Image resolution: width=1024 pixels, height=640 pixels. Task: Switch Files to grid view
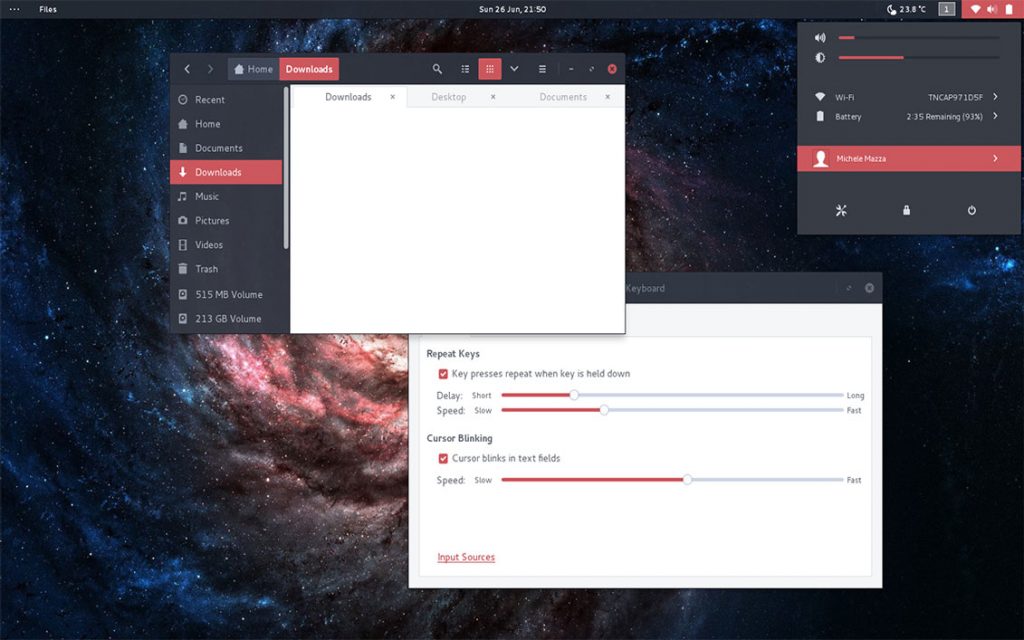click(489, 69)
